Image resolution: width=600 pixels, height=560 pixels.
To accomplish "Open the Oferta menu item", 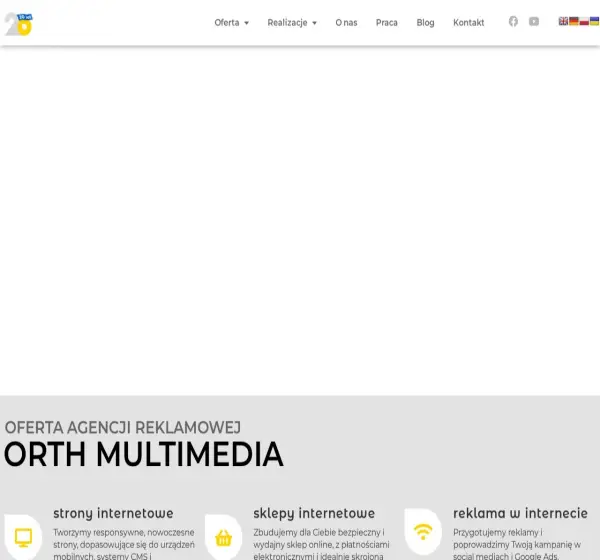I will (227, 23).
